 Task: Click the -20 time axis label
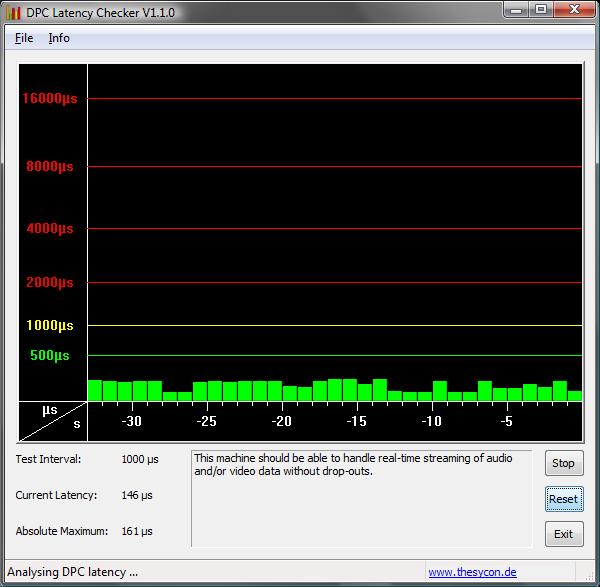(282, 421)
